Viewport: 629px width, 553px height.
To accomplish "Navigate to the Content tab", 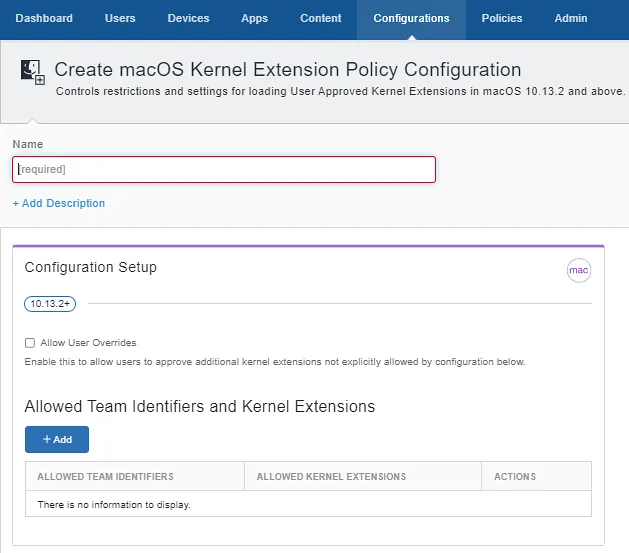I will (x=321, y=18).
